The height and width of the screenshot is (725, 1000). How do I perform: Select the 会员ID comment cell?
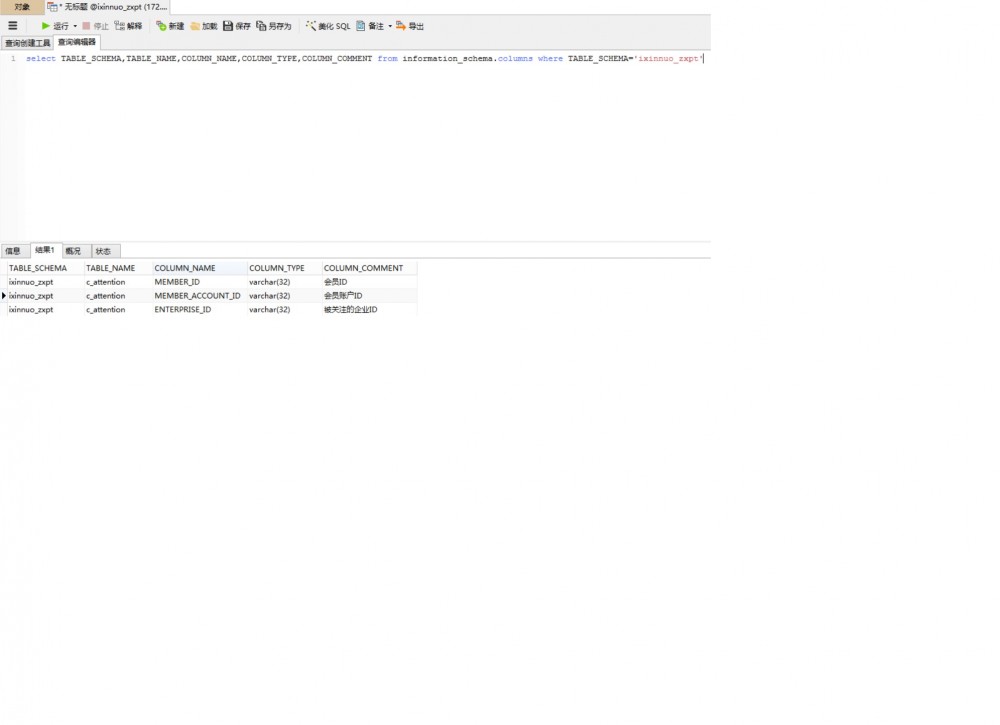pos(369,282)
